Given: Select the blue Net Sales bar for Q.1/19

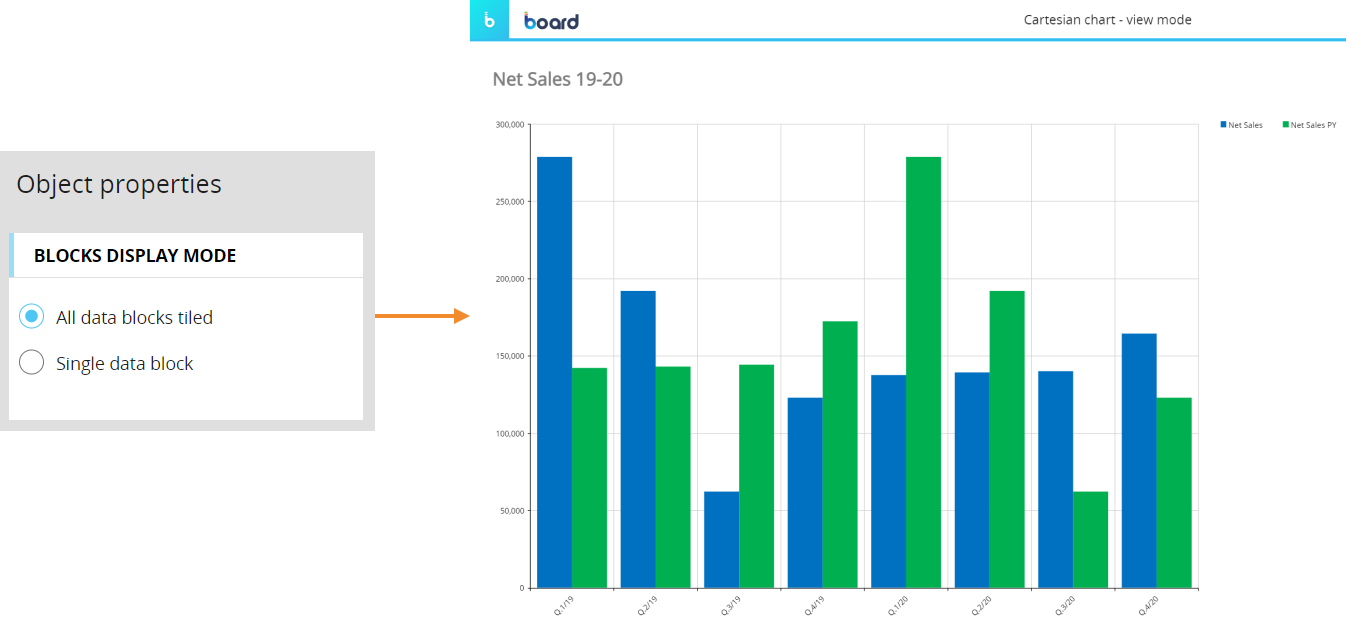Looking at the screenshot, I should [x=554, y=370].
